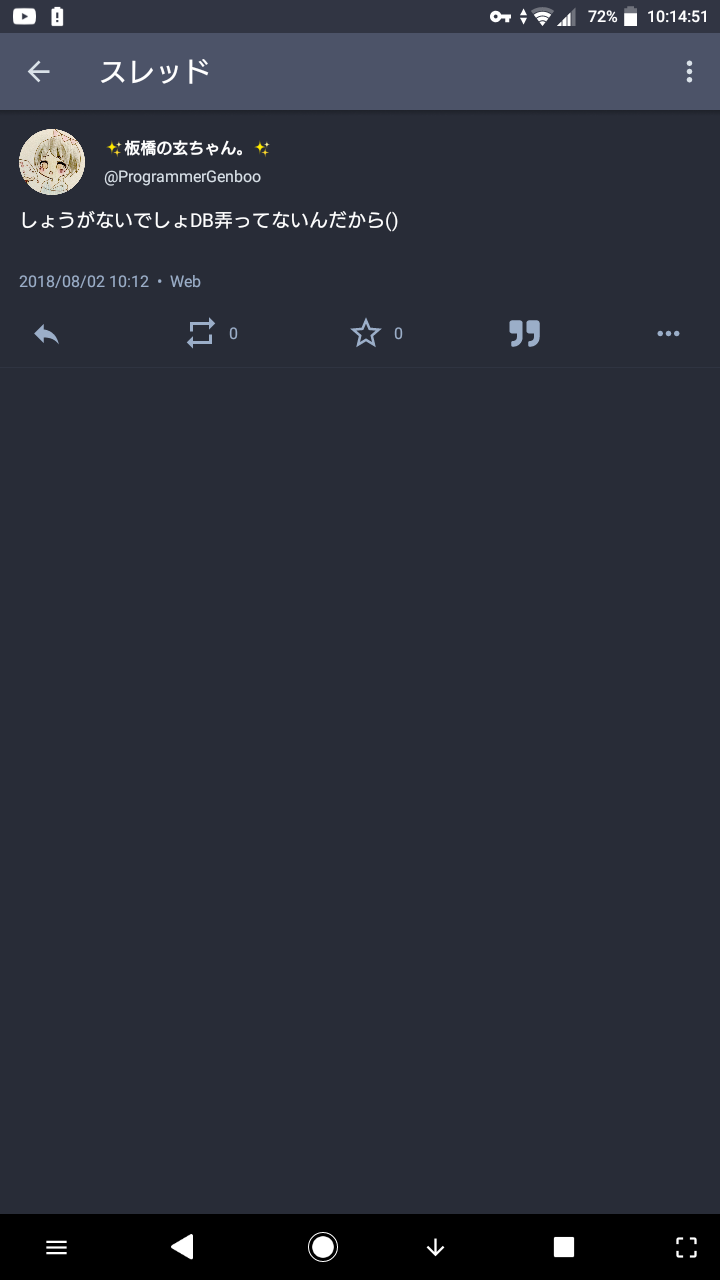Quote the post with the quotation icon
This screenshot has height=1280, width=720.
pos(524,333)
